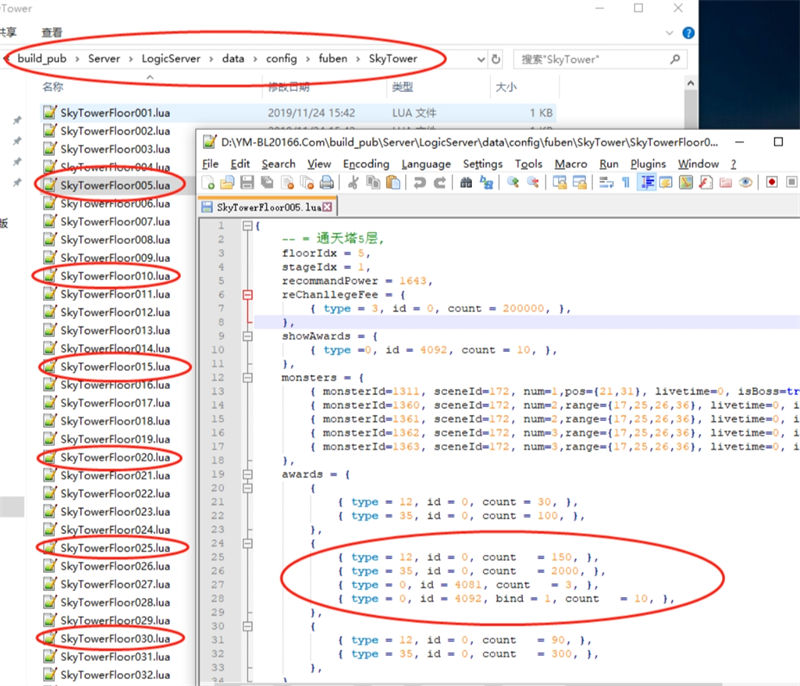This screenshot has height=686, width=800.
Task: Click the Open file folder icon
Action: point(227,183)
